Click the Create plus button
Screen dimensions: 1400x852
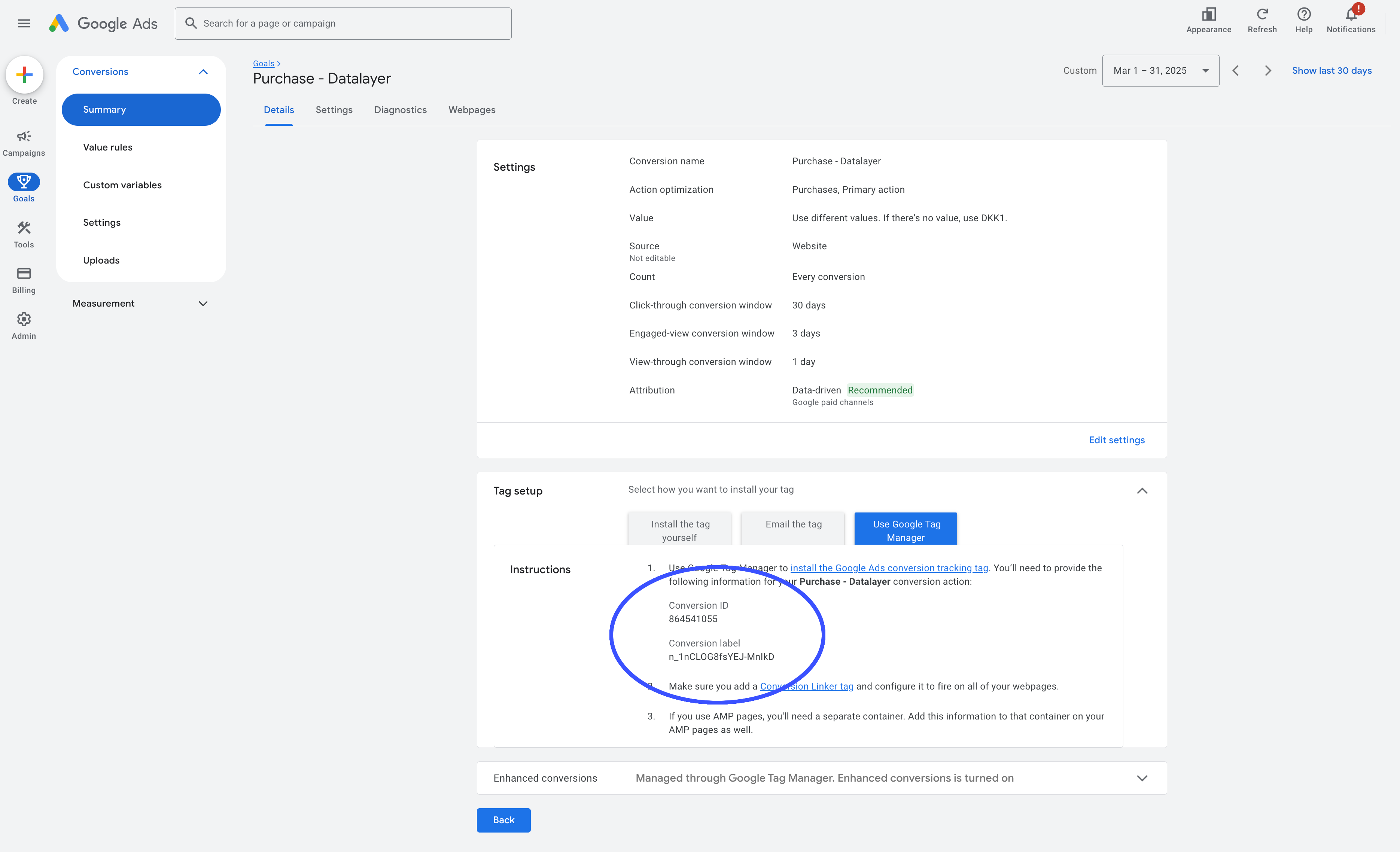(x=24, y=74)
